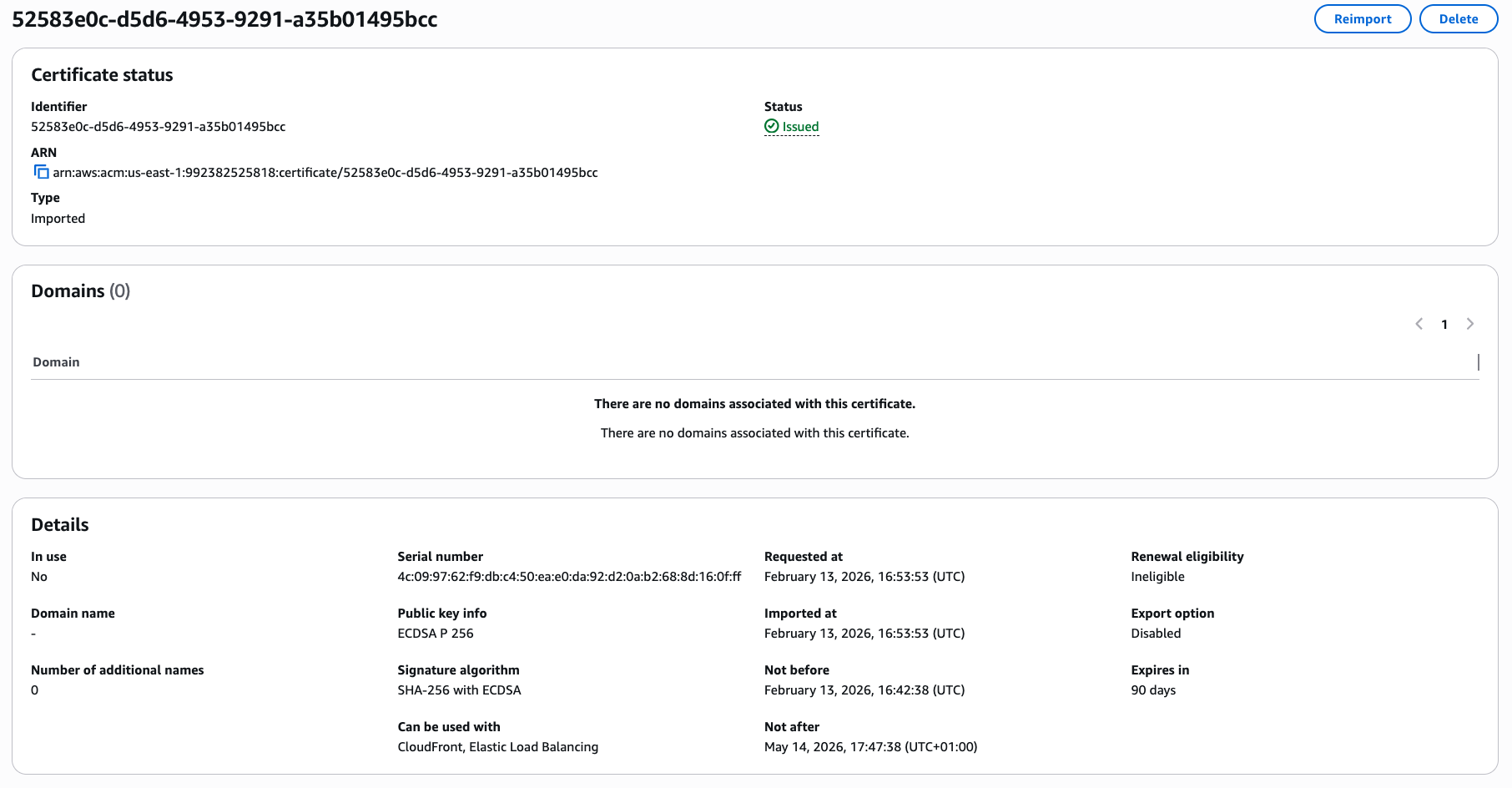
Task: Click the Details section heading
Action: 59,525
